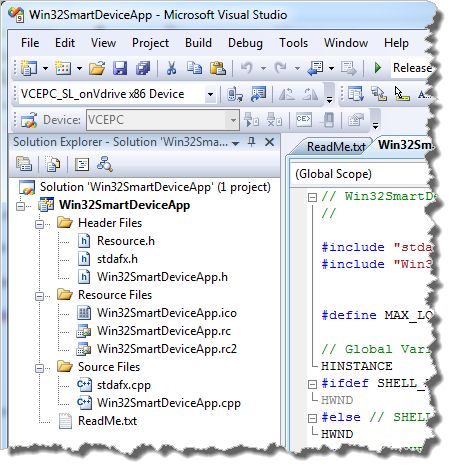Screen dimensions: 456x472
Task: Open the View menu
Action: click(103, 43)
